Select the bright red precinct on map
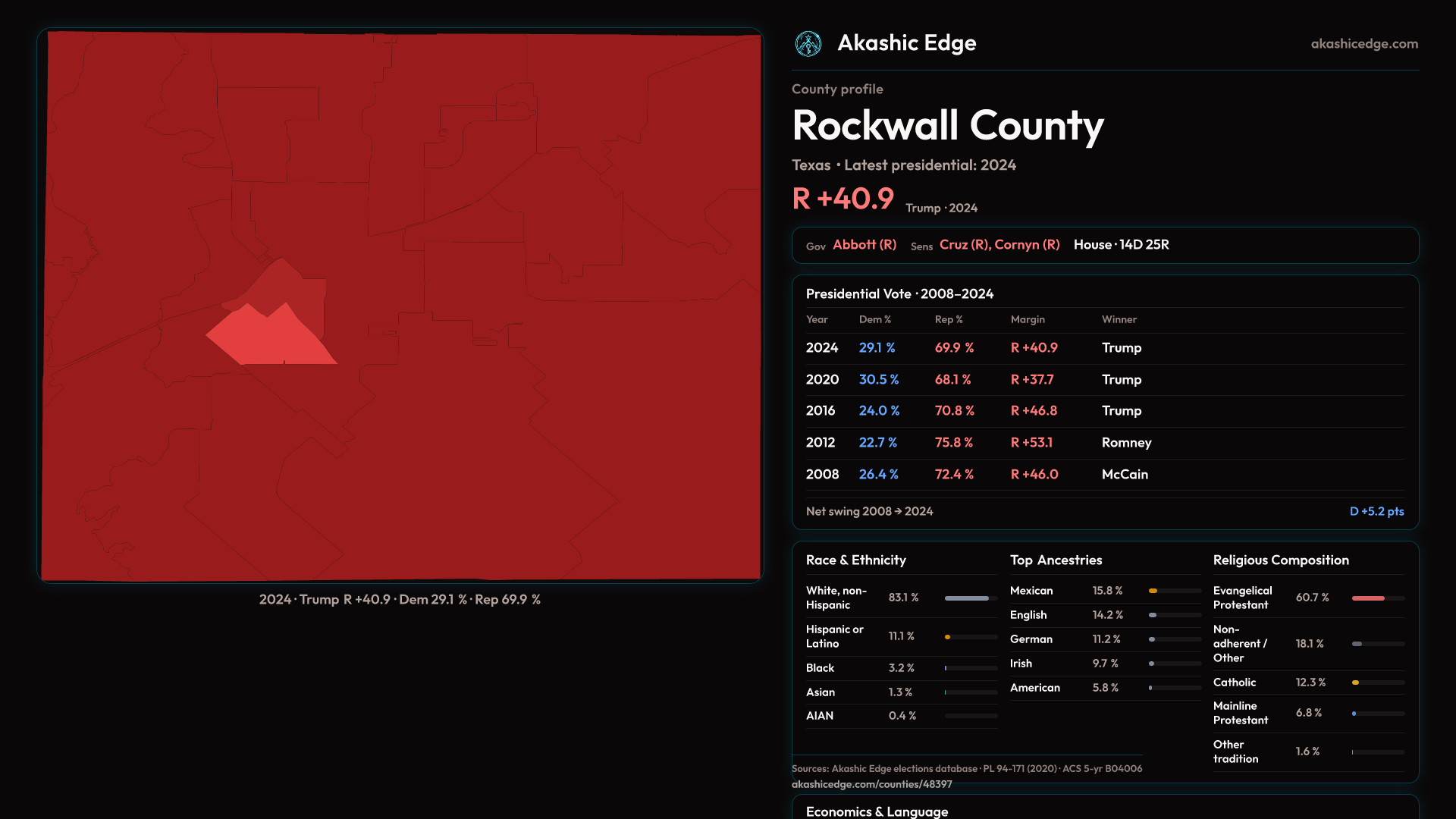 (273, 341)
